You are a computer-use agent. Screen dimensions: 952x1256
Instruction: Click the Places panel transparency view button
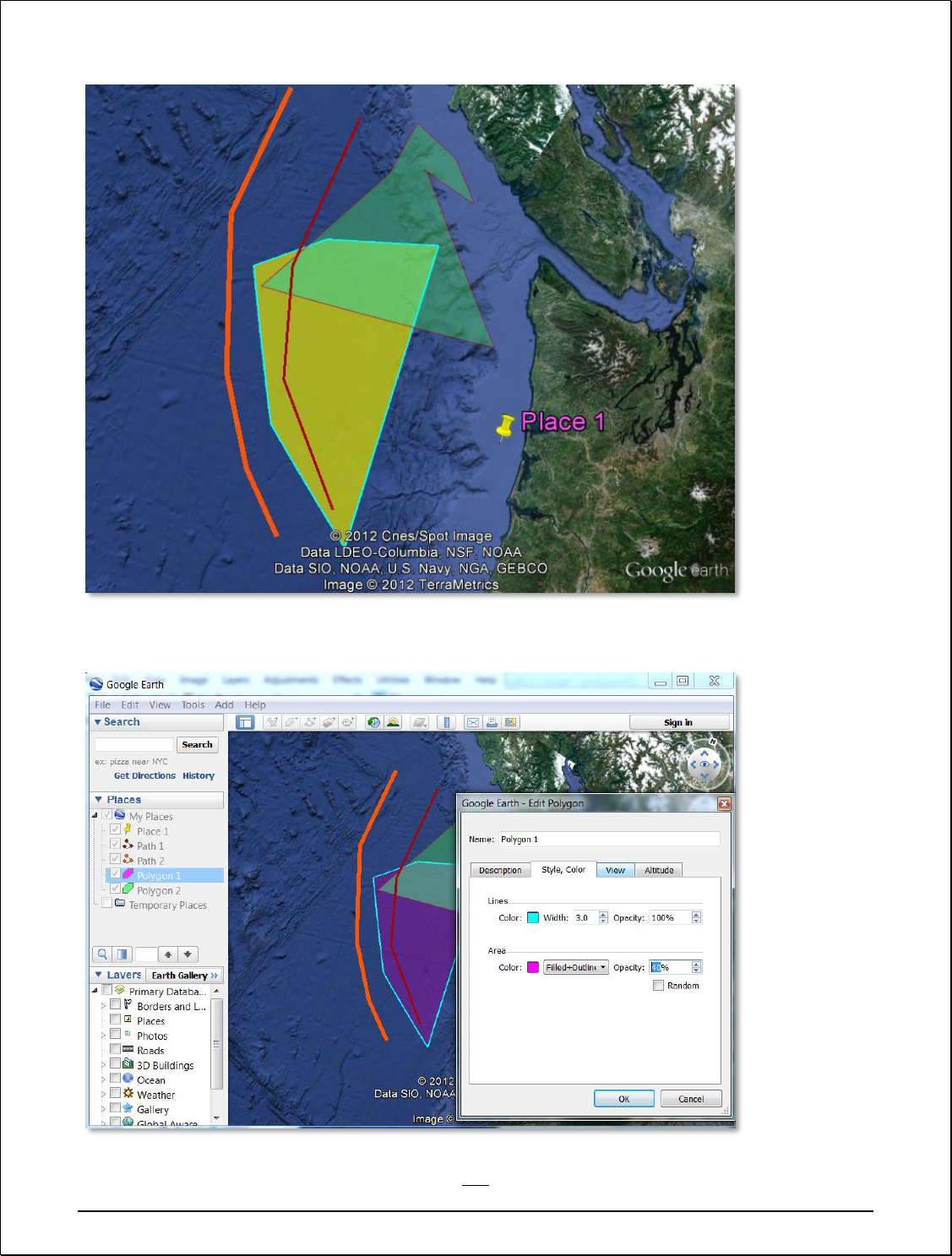(x=122, y=954)
